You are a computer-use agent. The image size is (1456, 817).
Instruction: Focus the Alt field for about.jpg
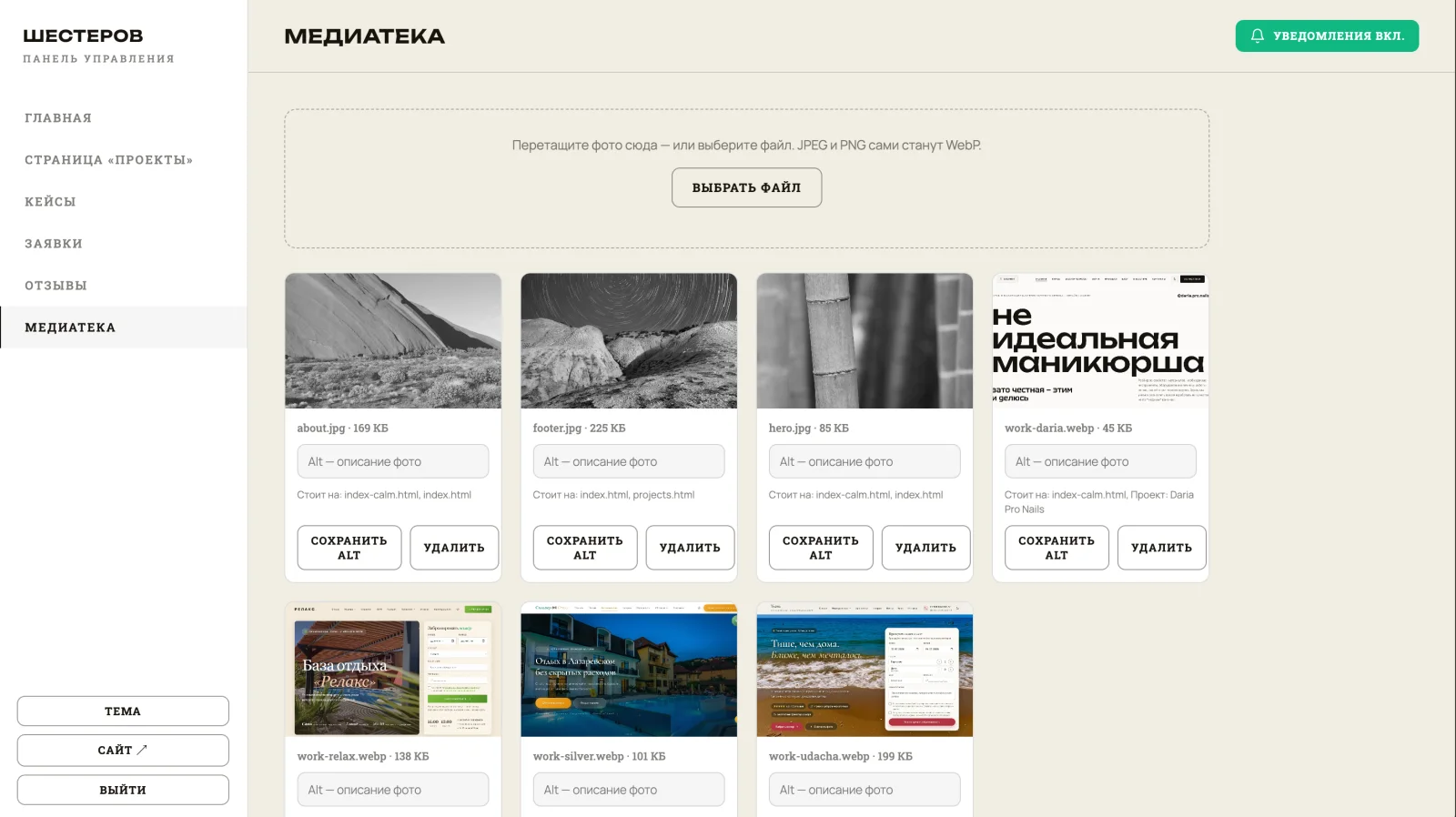[393, 461]
